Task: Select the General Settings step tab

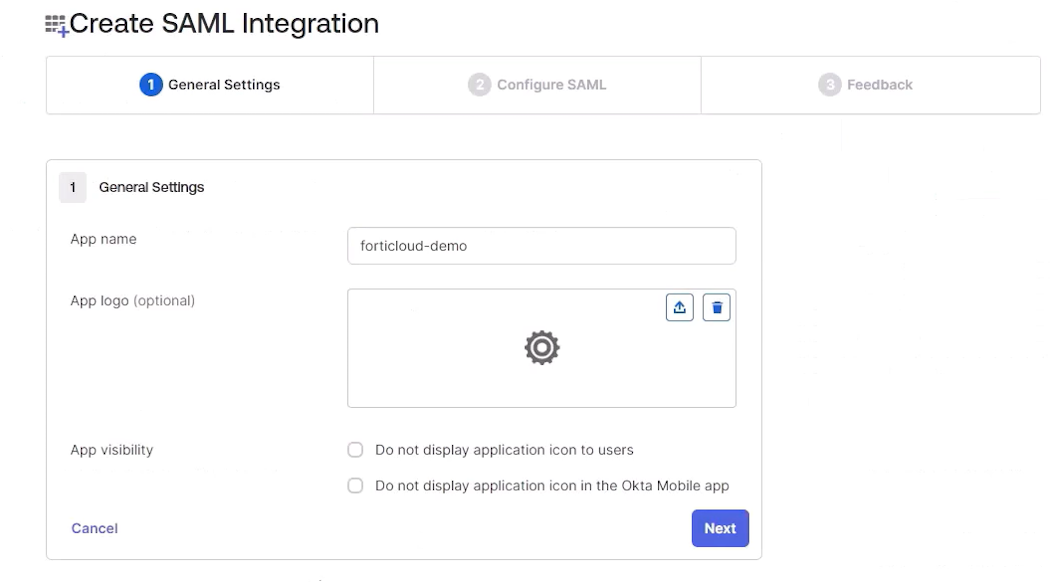Action: 210,85
